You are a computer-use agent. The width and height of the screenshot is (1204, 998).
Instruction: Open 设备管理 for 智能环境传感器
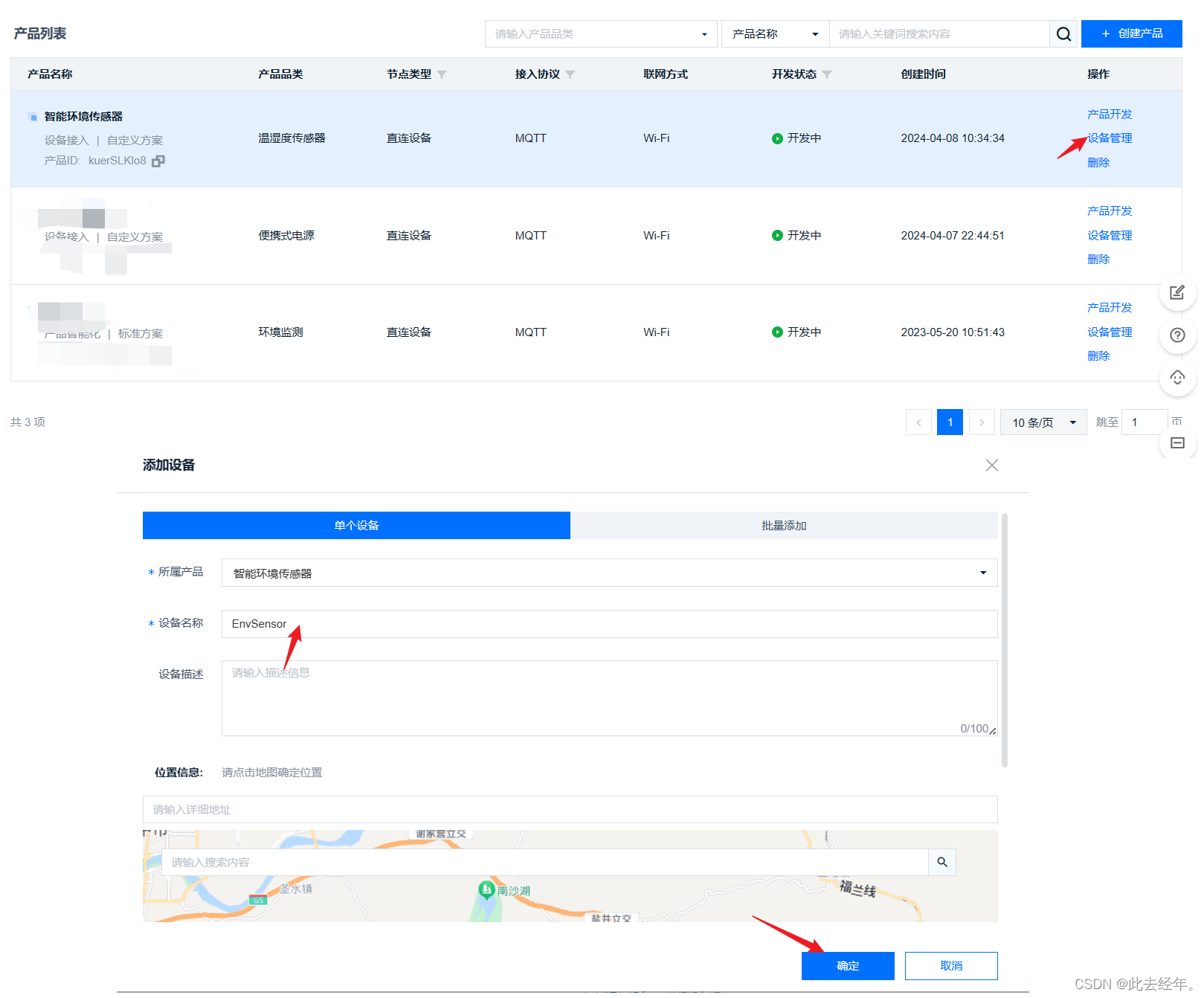click(1110, 138)
